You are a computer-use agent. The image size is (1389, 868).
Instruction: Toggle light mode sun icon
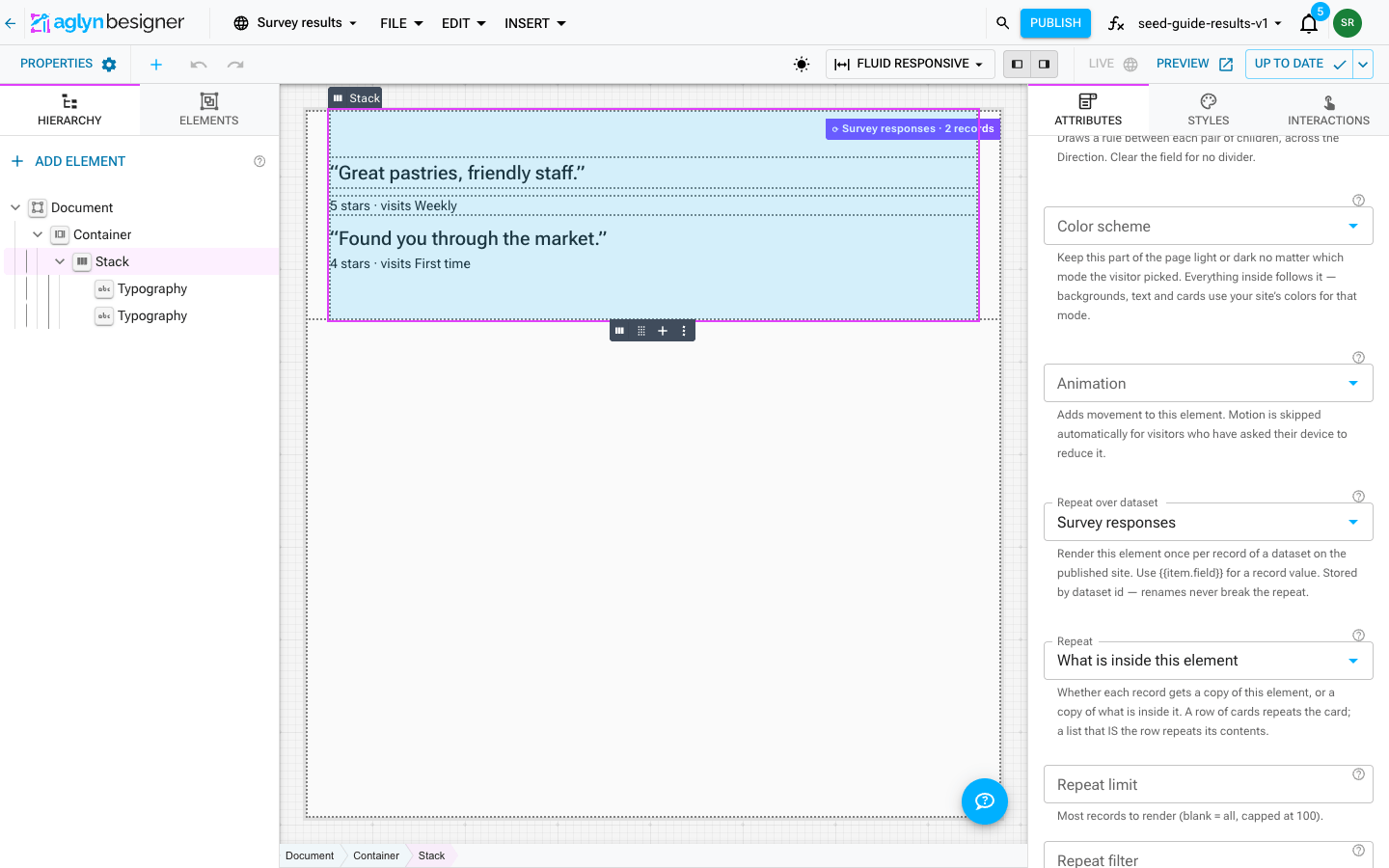click(802, 65)
